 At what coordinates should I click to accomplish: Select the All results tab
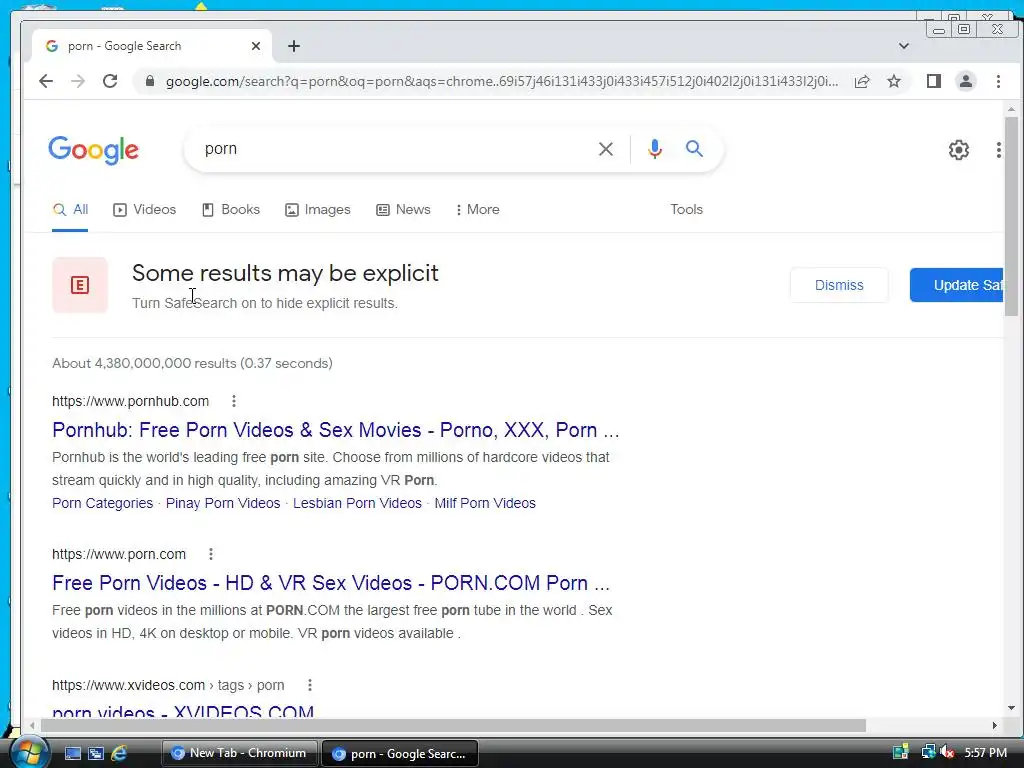tap(70, 210)
